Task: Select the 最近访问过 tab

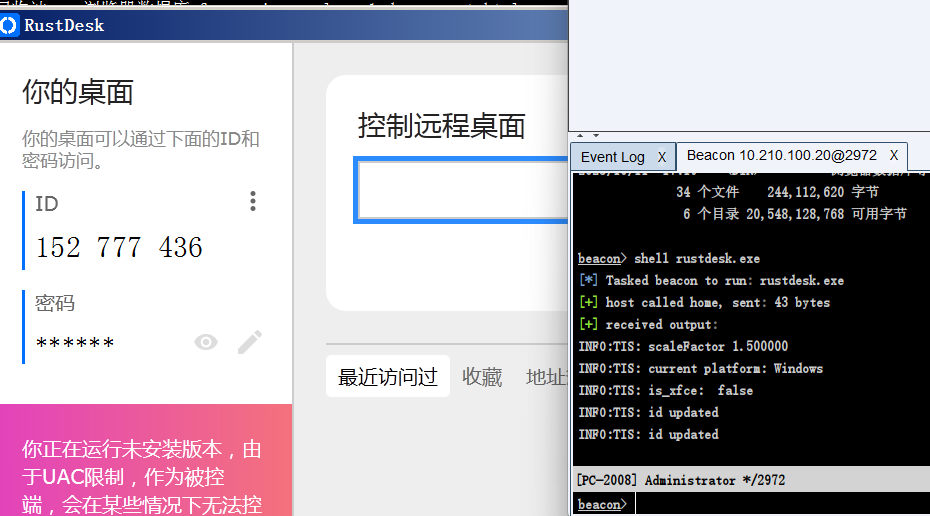Action: 387,377
